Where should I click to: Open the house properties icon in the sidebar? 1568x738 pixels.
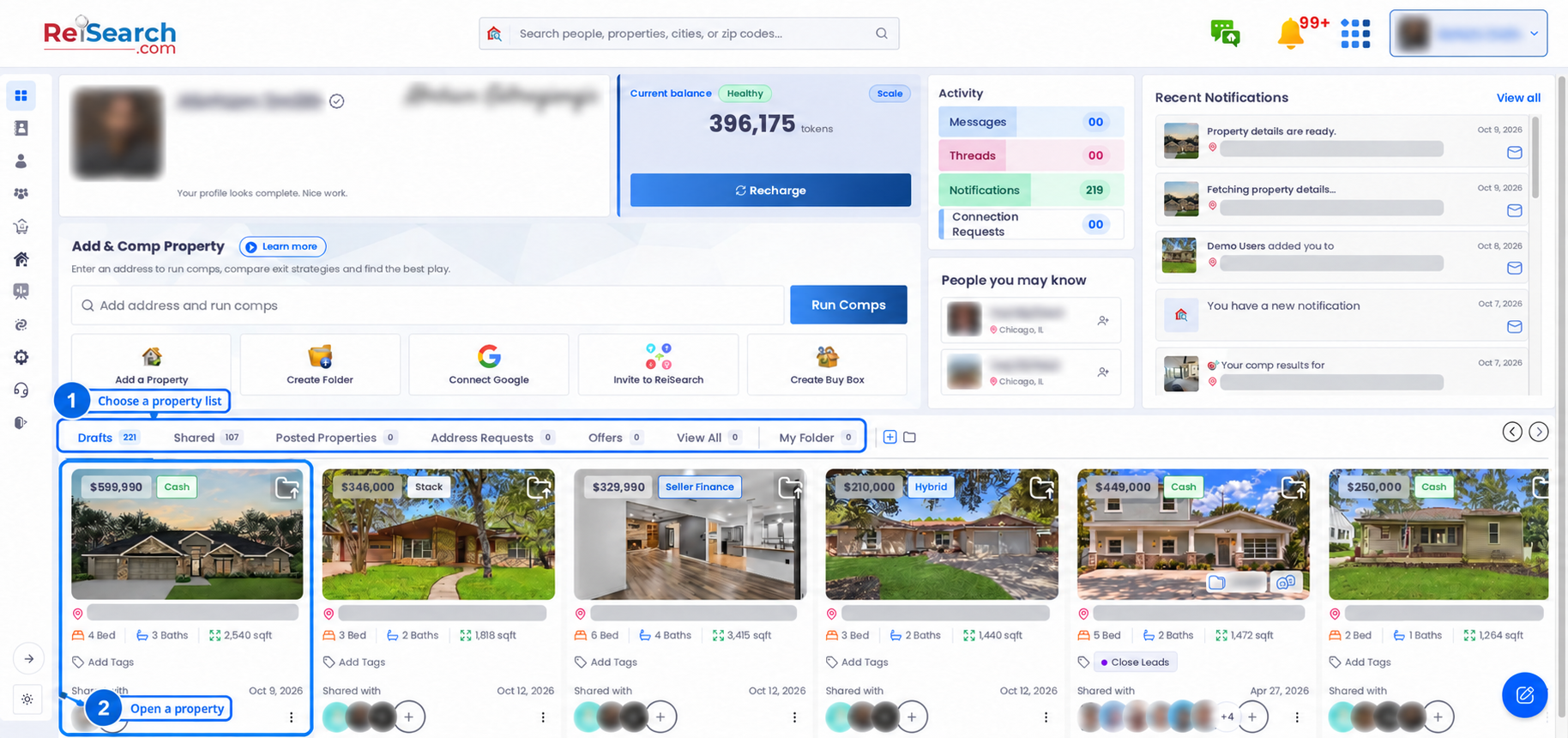(21, 259)
